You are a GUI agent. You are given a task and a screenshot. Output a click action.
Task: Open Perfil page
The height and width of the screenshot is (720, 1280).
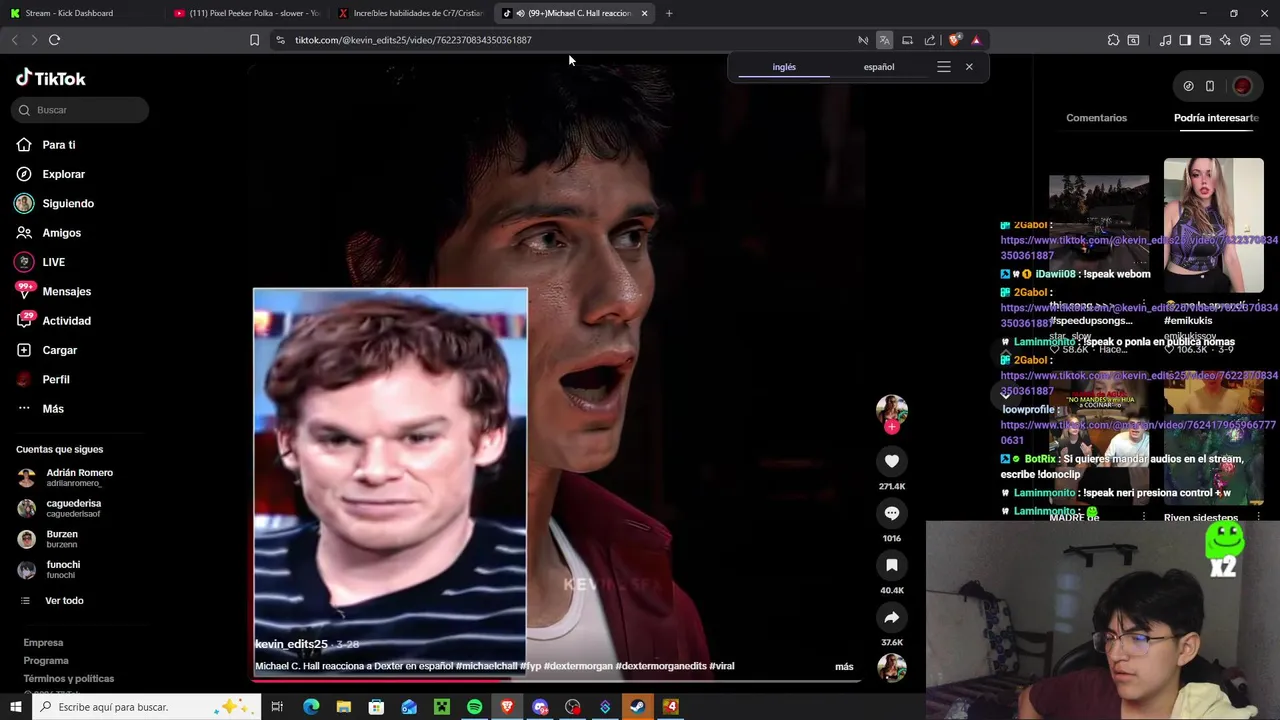click(55, 379)
